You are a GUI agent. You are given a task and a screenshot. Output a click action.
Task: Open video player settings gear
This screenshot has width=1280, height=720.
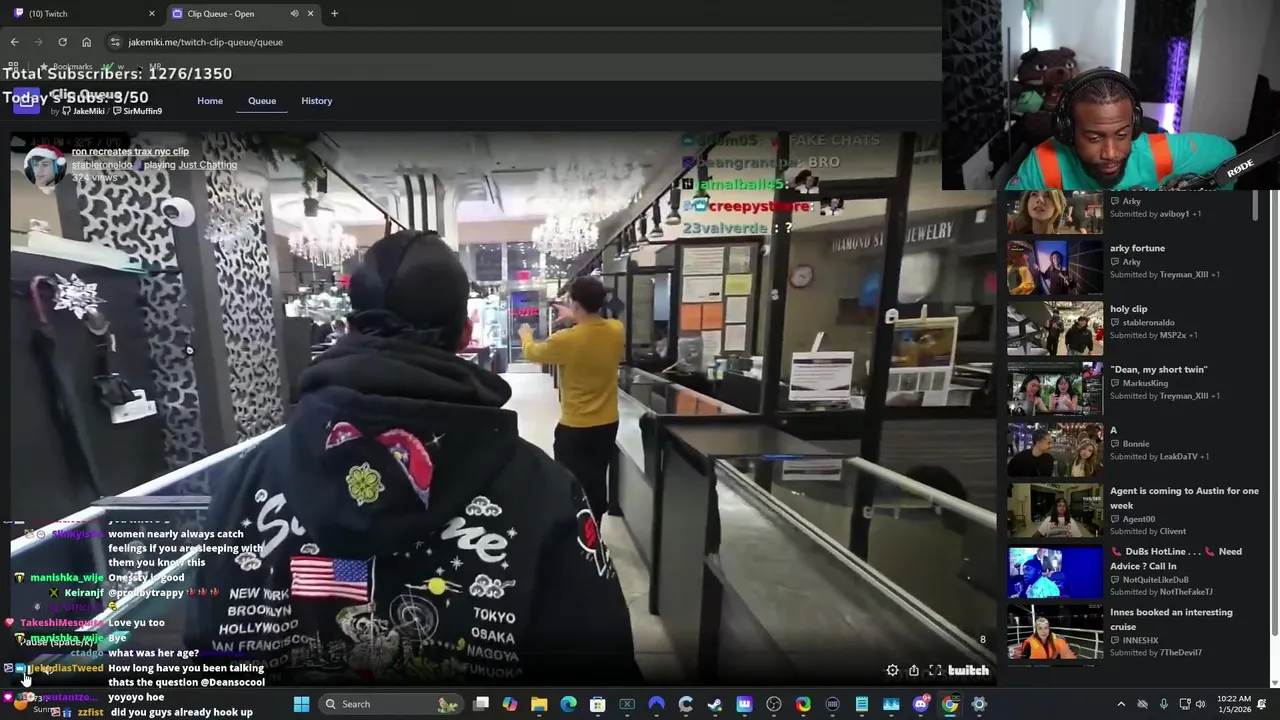click(x=892, y=671)
